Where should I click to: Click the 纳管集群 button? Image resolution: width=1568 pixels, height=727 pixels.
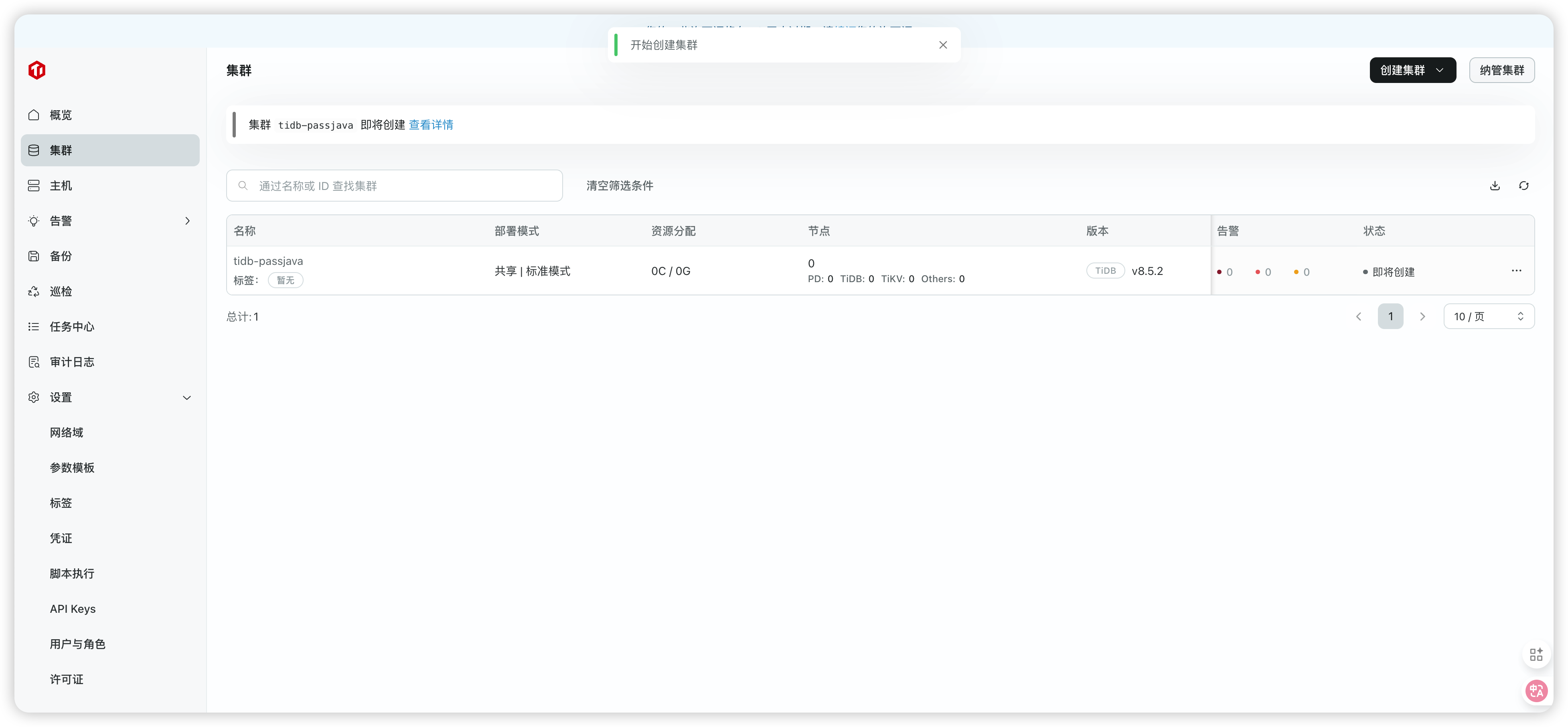1502,70
